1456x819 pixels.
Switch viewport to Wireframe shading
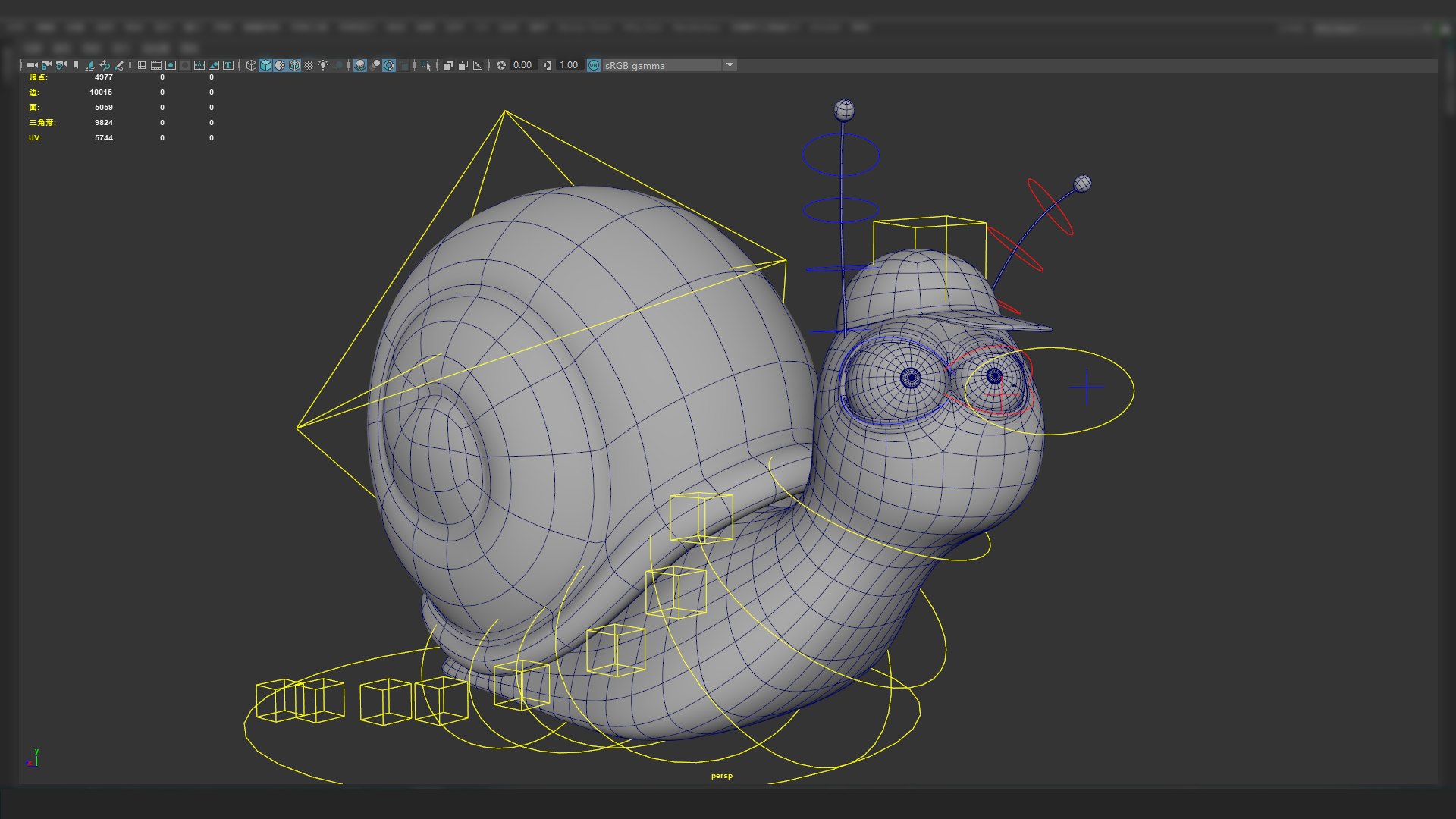click(251, 65)
